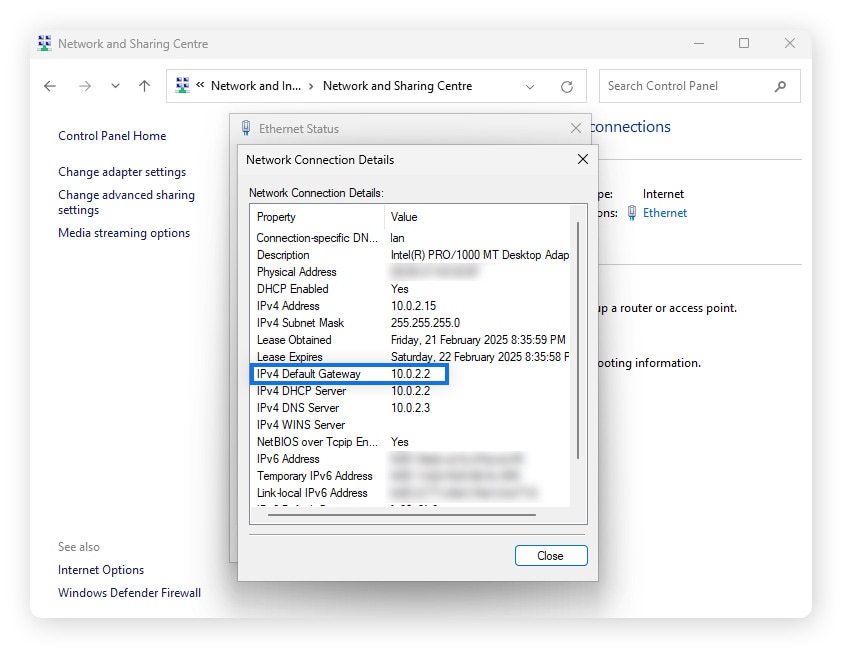
Task: Click the Ethernet Status title icon
Action: click(x=246, y=128)
